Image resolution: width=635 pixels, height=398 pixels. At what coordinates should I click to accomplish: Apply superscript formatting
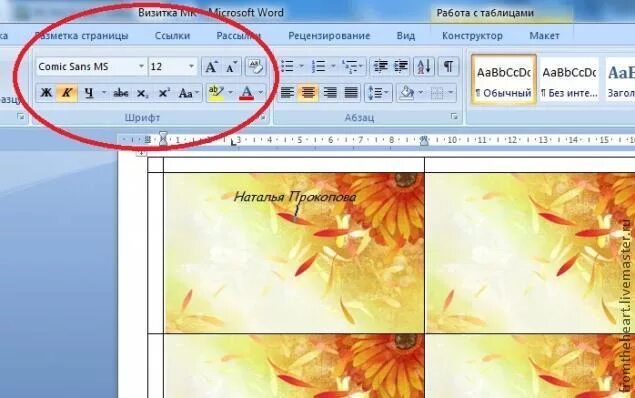pyautogui.click(x=164, y=93)
